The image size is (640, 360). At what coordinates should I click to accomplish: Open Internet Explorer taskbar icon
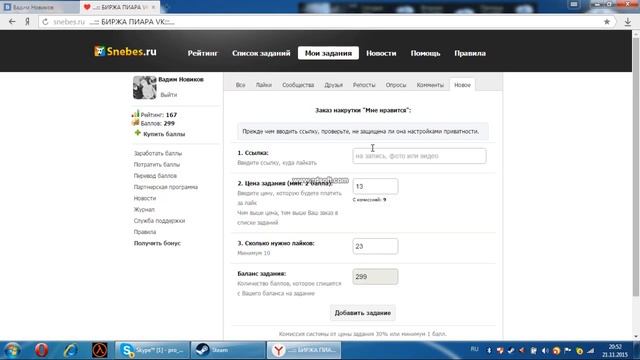pos(70,350)
